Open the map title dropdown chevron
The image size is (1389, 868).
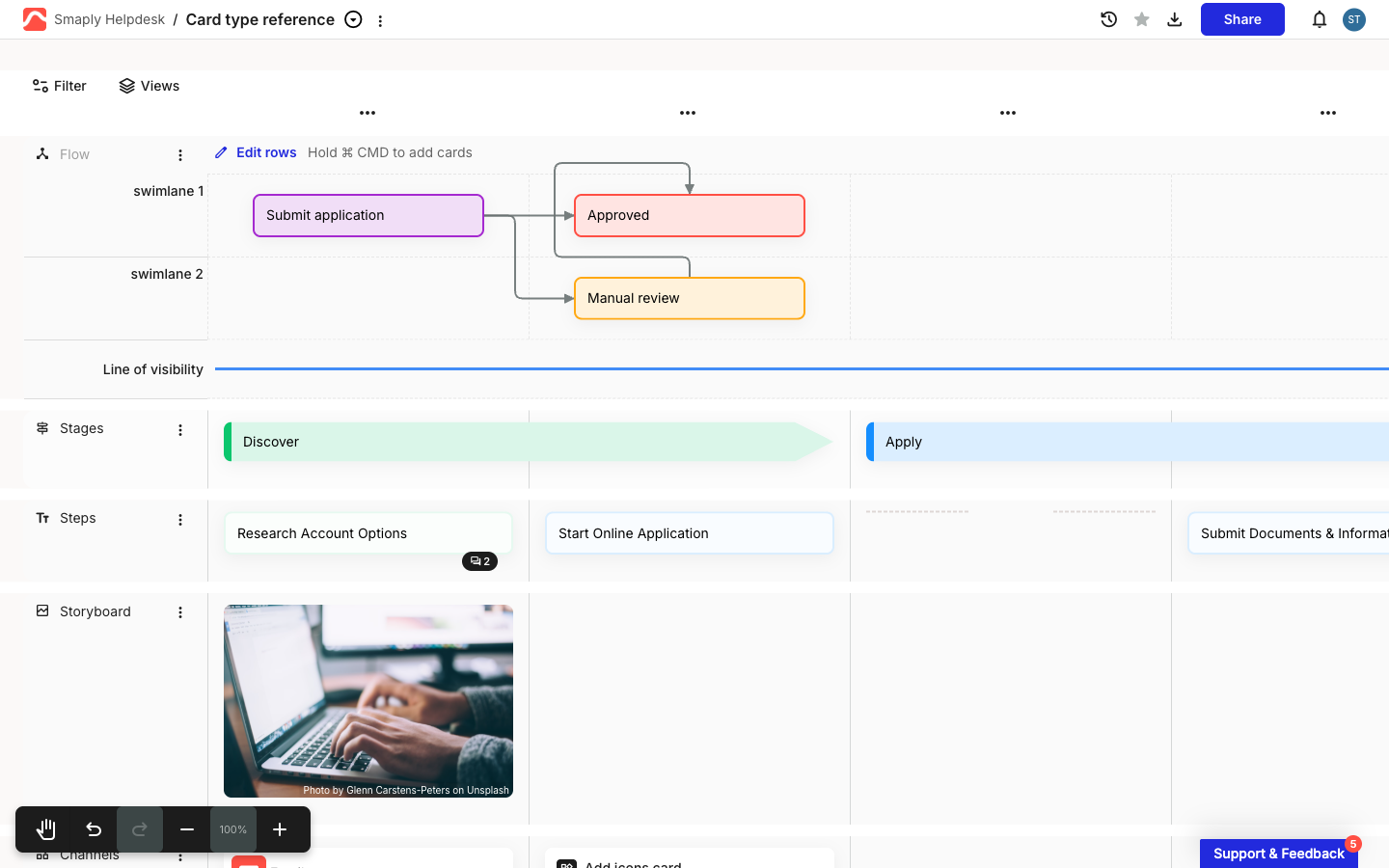[354, 19]
